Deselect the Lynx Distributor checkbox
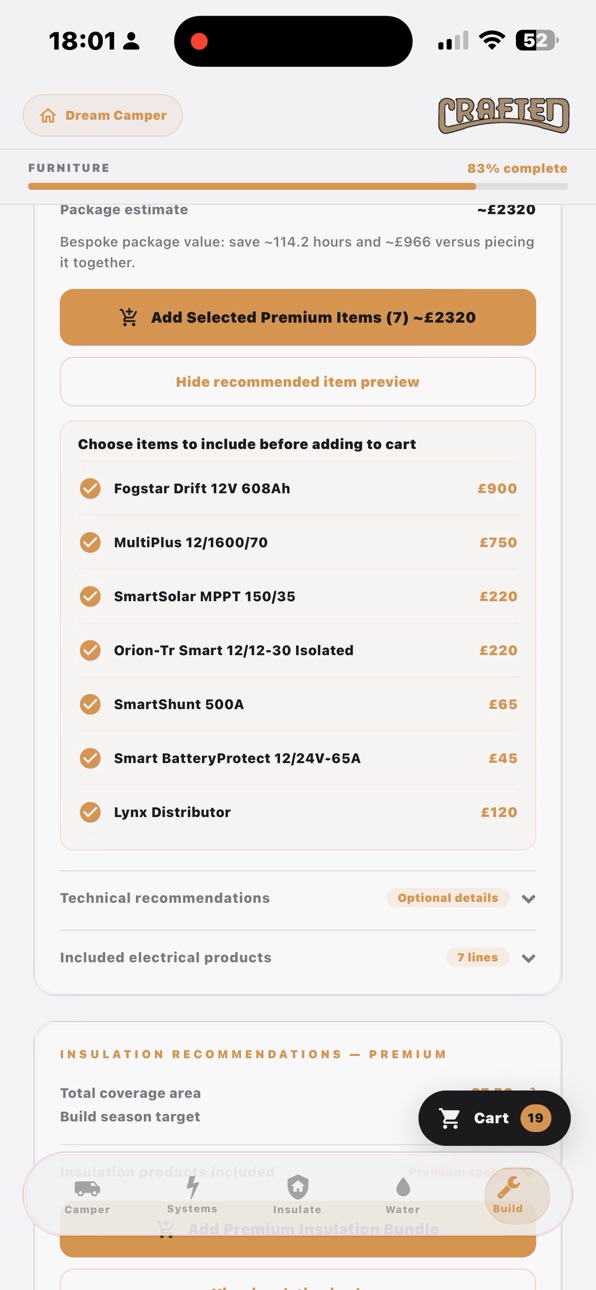The image size is (596, 1290). (x=90, y=813)
